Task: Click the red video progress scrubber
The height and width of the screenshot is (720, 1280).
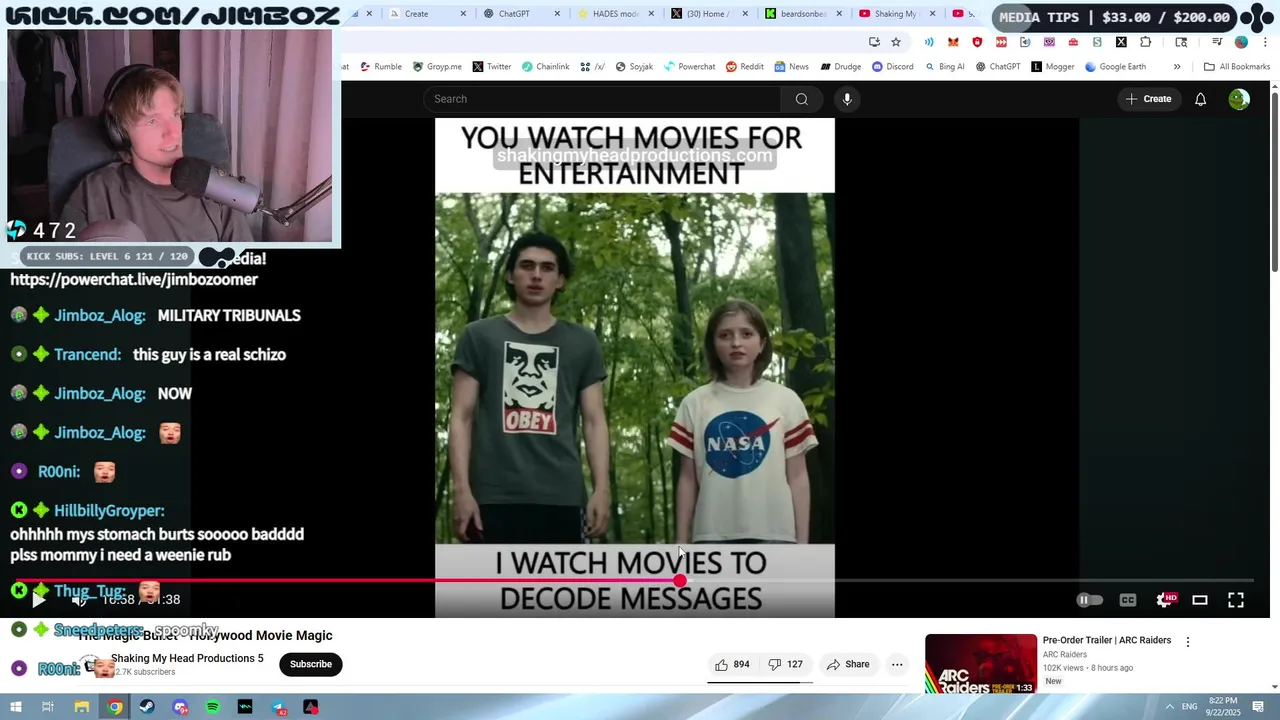Action: pos(680,581)
